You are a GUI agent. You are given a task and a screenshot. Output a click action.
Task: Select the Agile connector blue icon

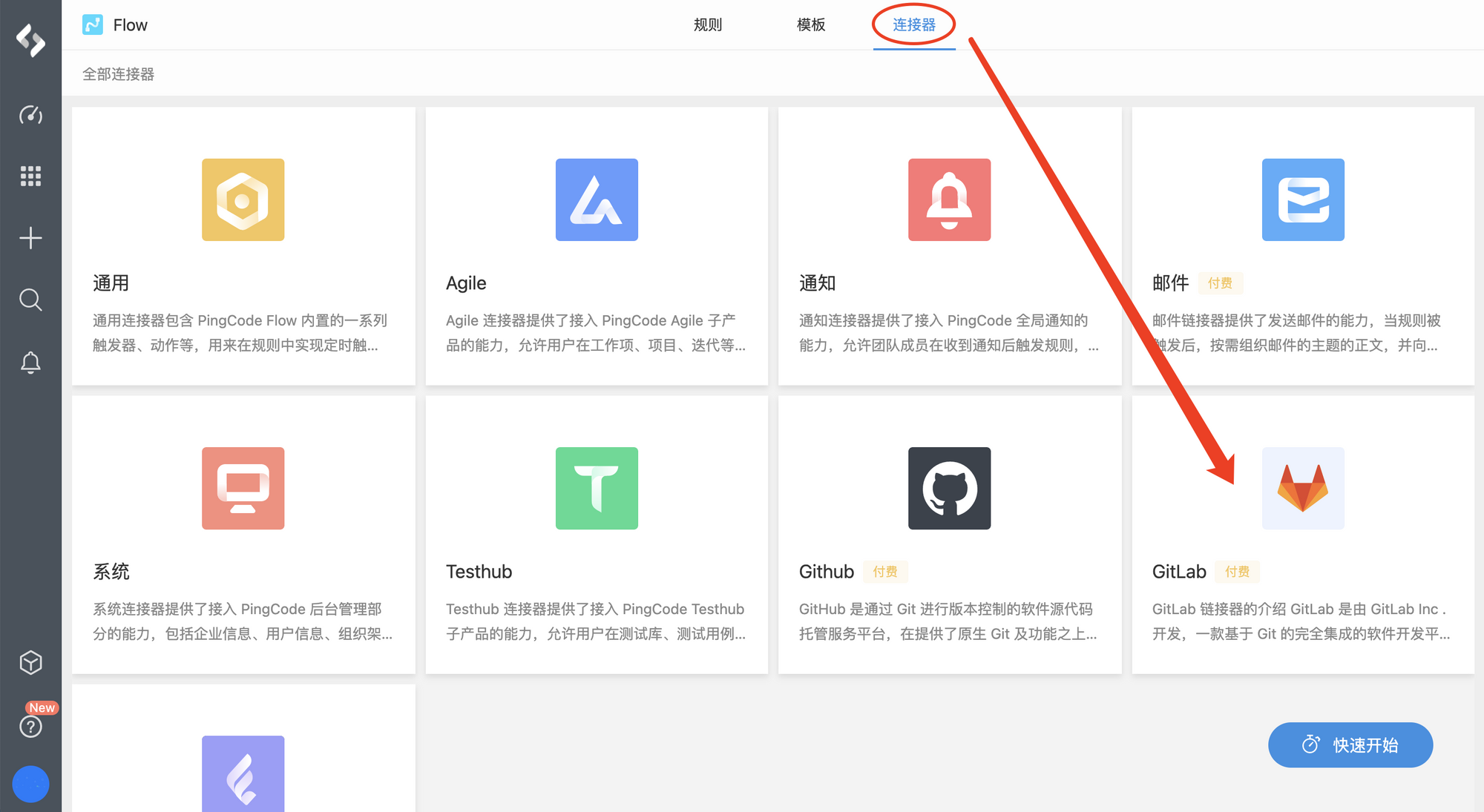coord(597,199)
